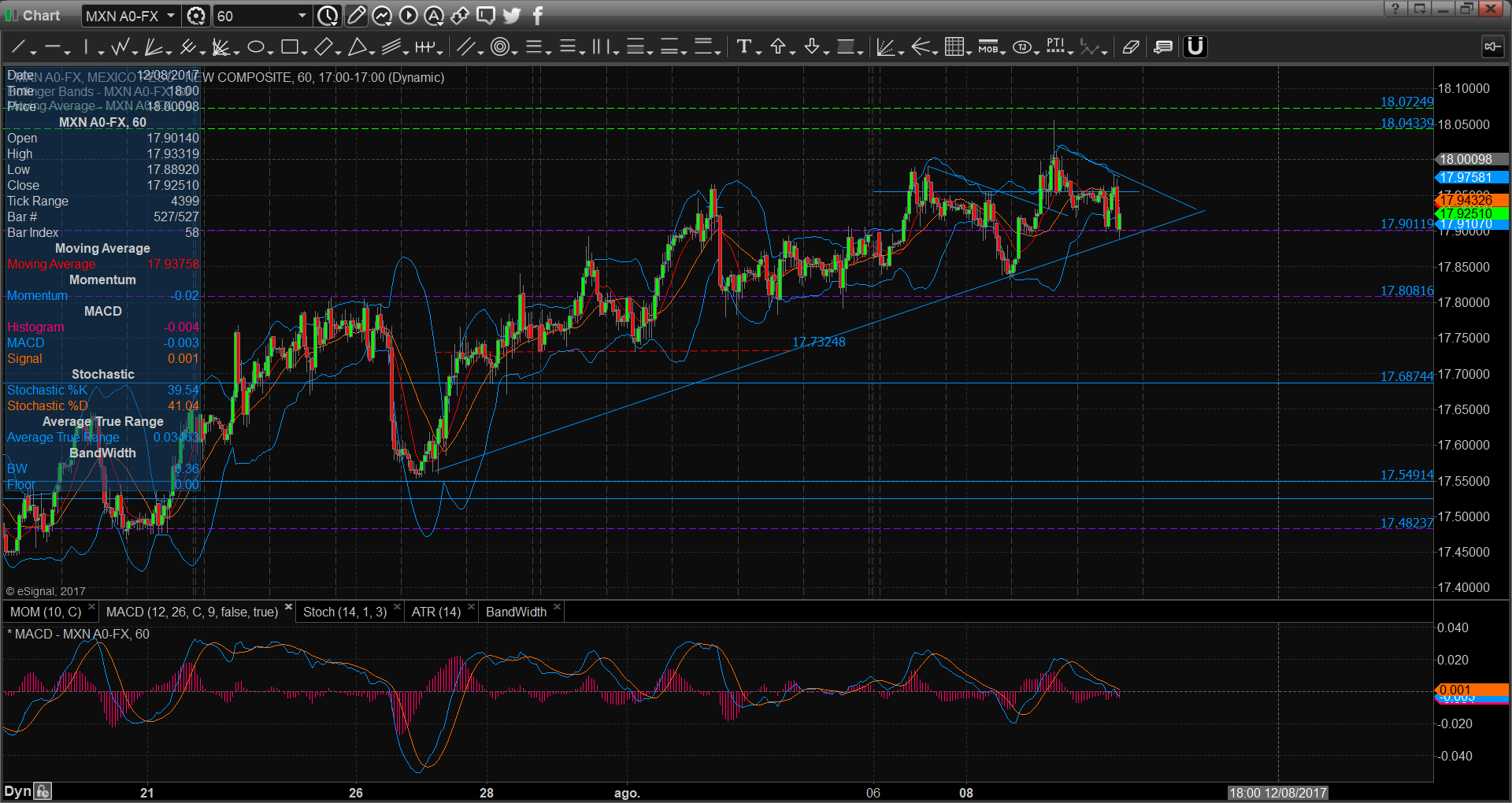Select the trend line drawing tool
Screen dimensions: 1512x803
[x=17, y=47]
